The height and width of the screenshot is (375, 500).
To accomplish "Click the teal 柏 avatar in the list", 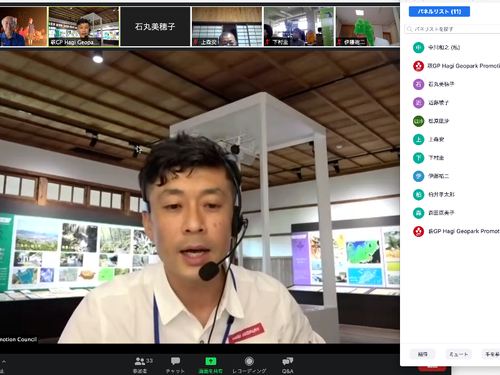I will coord(418,194).
